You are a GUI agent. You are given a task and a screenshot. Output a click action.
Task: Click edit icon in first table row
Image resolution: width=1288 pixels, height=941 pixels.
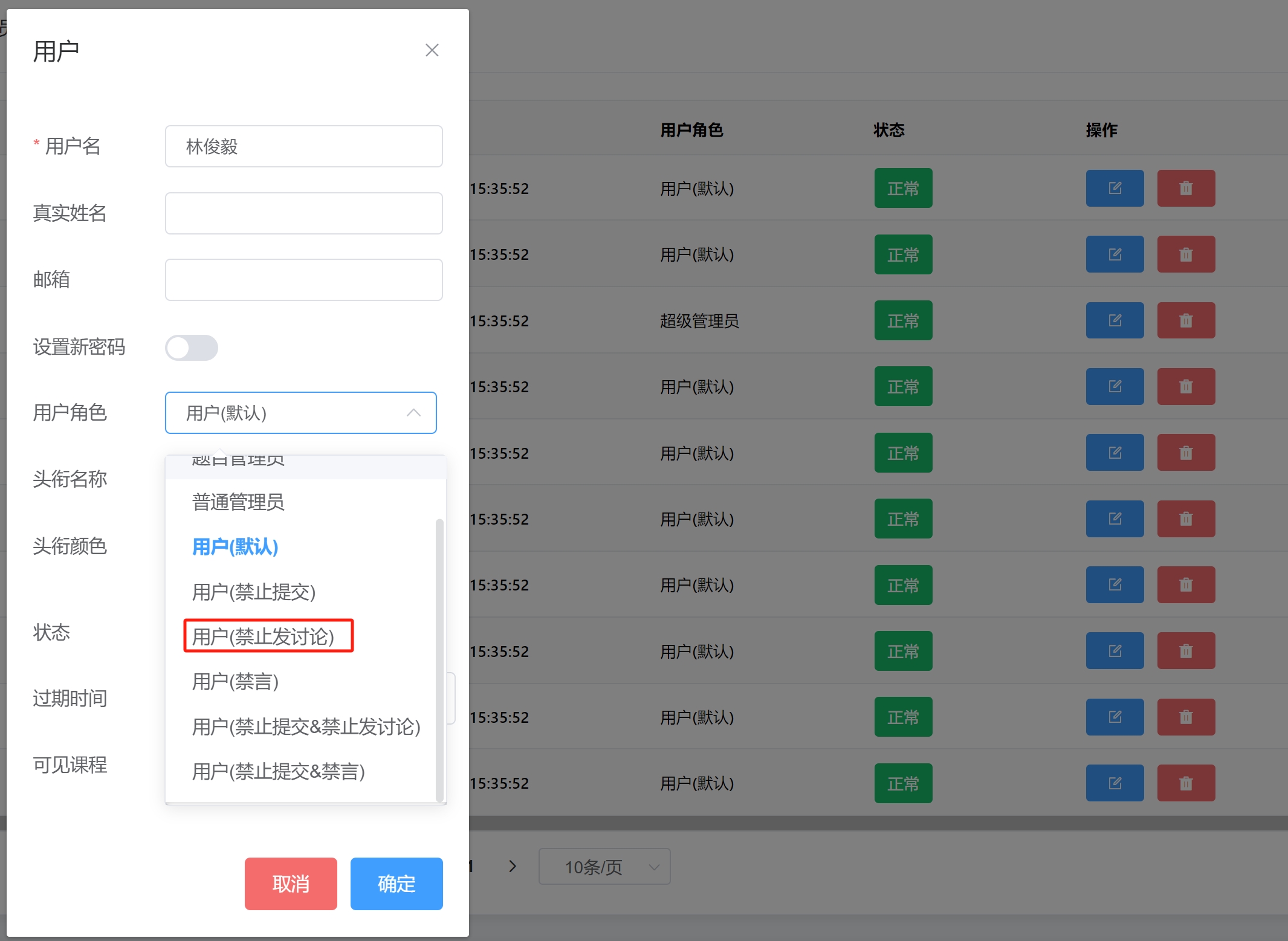(x=1114, y=189)
